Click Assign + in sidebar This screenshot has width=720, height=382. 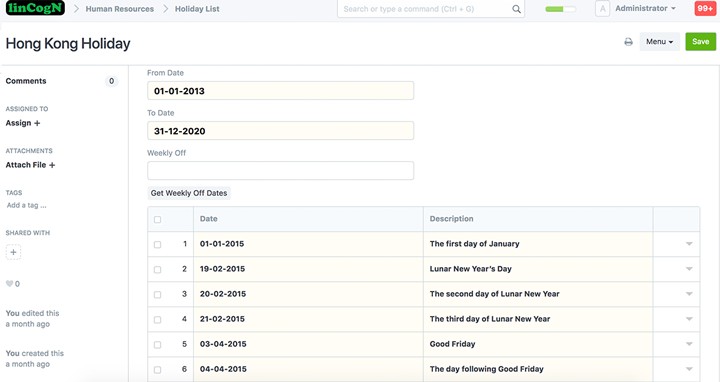23,123
